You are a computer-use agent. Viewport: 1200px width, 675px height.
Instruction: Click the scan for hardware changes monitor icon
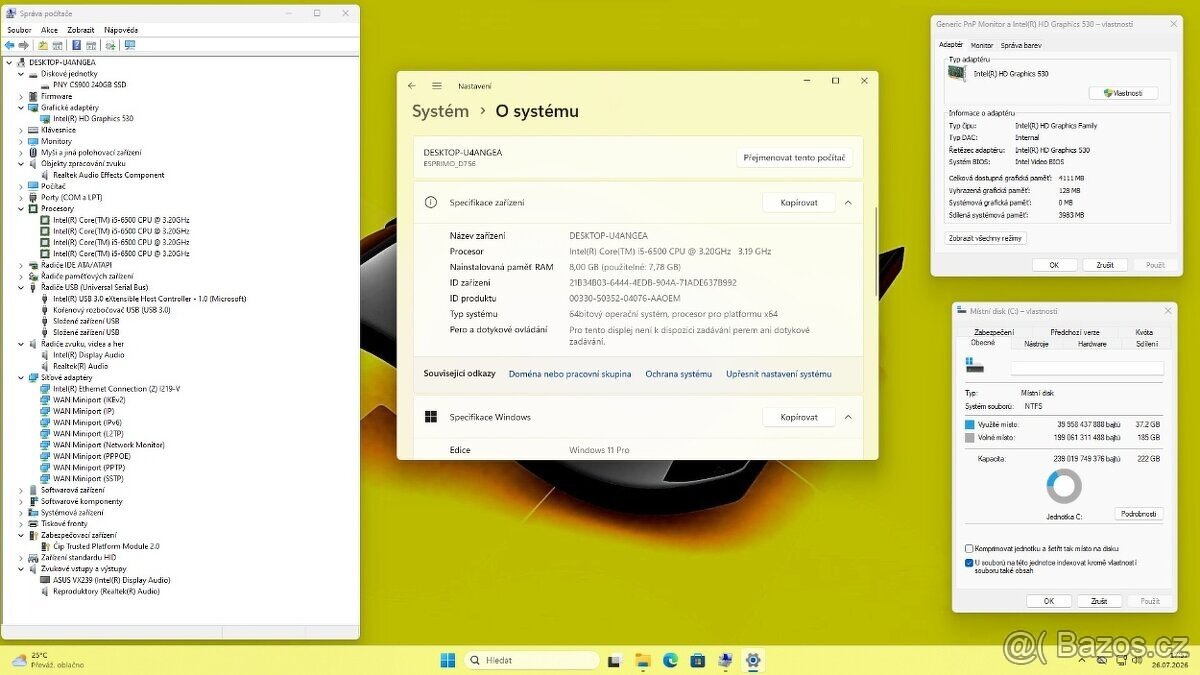[129, 45]
